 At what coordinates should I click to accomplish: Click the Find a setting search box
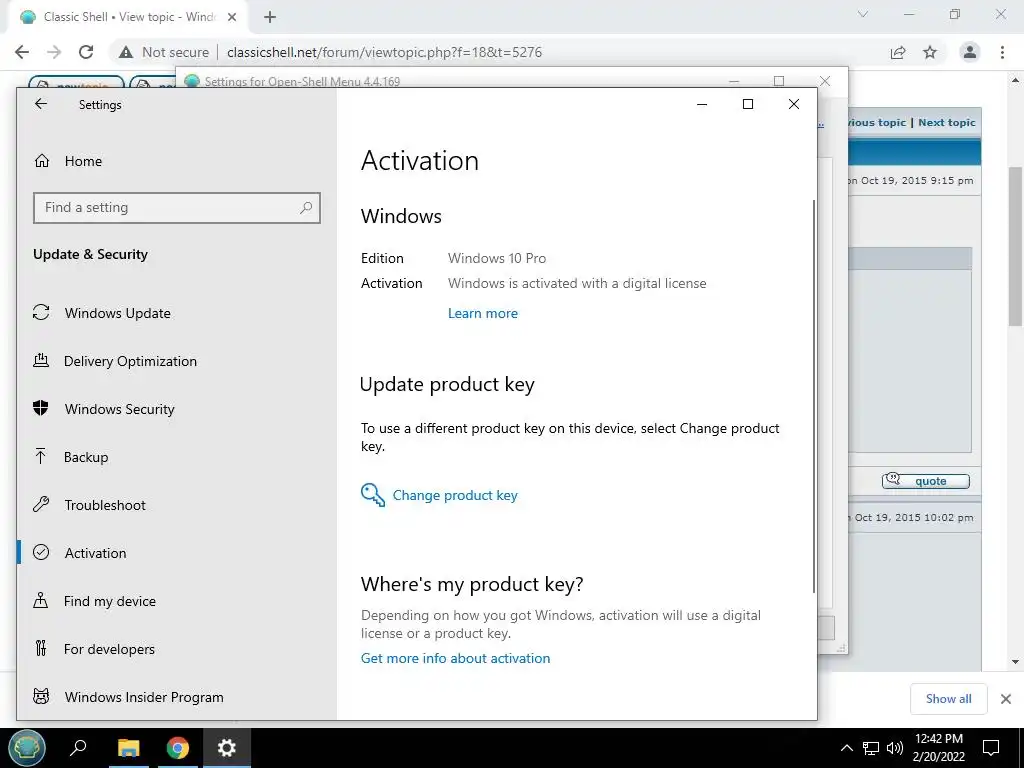tap(176, 208)
